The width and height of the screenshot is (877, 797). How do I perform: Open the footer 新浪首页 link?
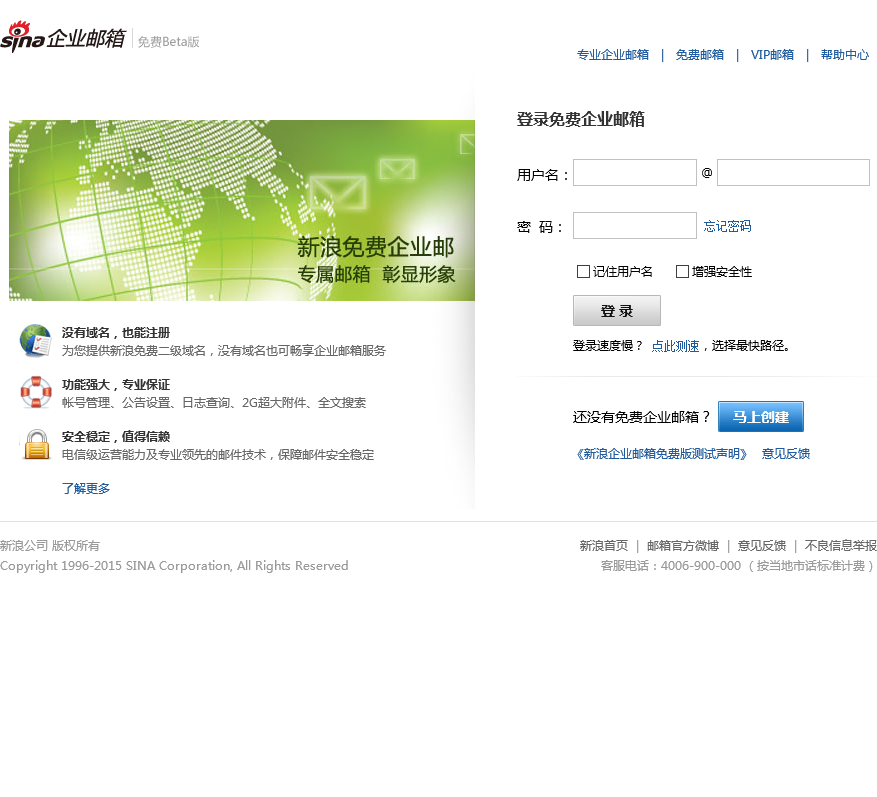pos(603,546)
